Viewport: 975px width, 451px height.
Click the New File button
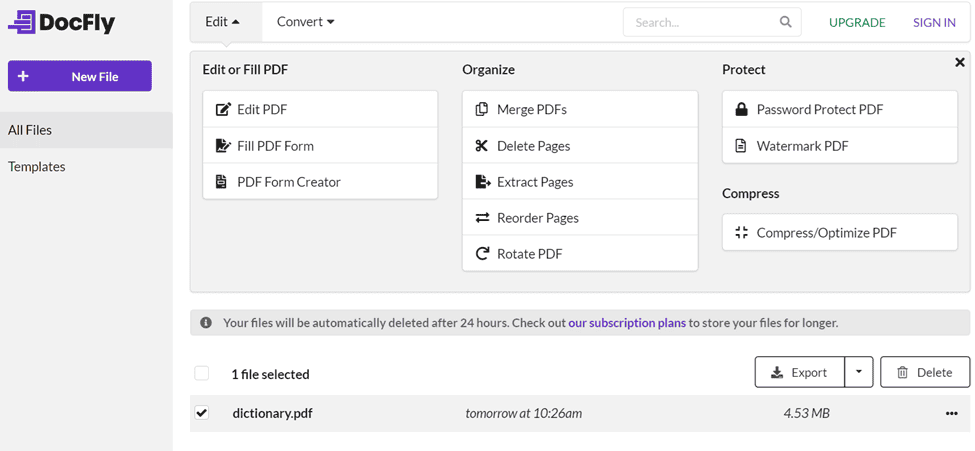point(80,76)
